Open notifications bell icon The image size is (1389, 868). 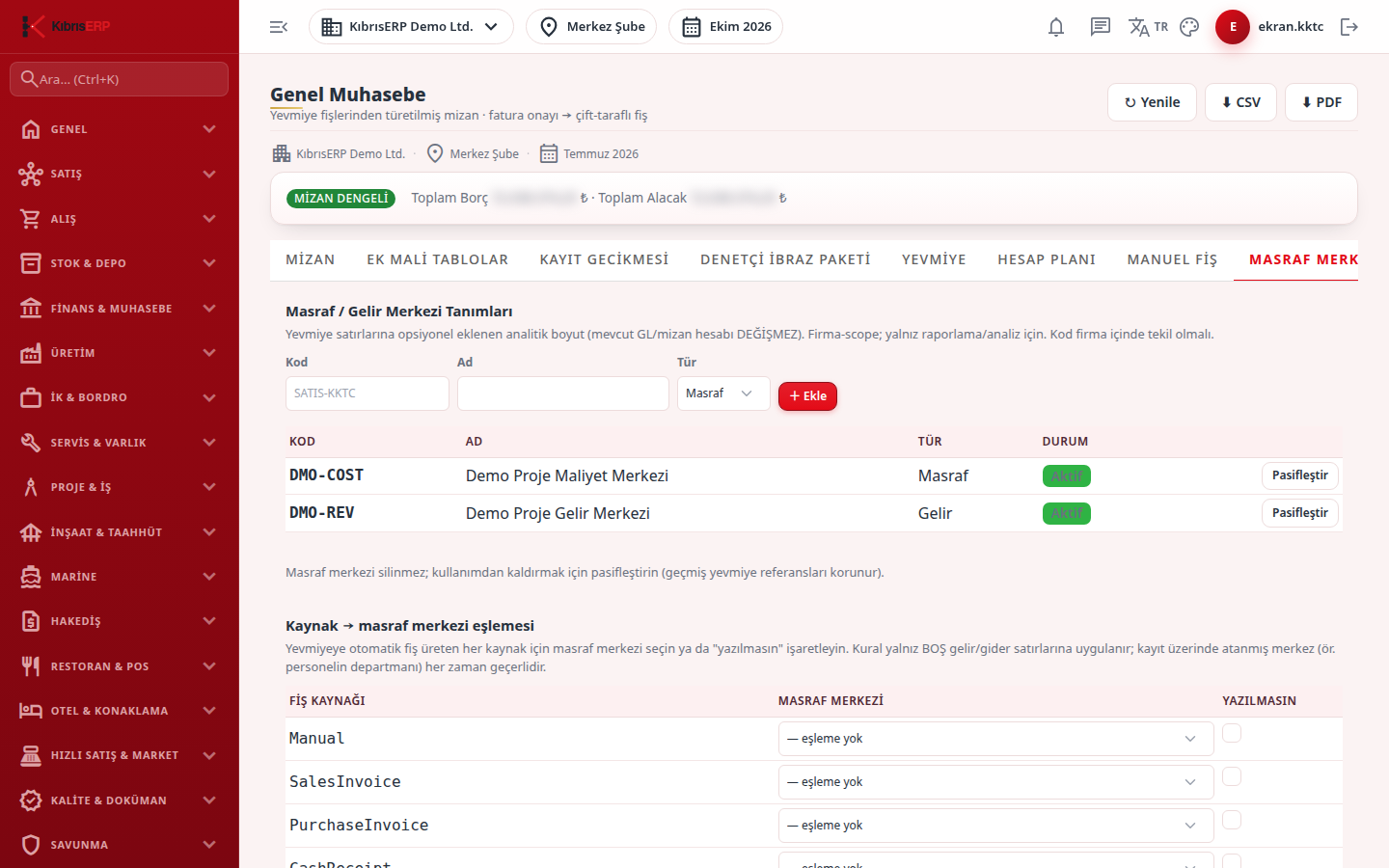coord(1056,27)
